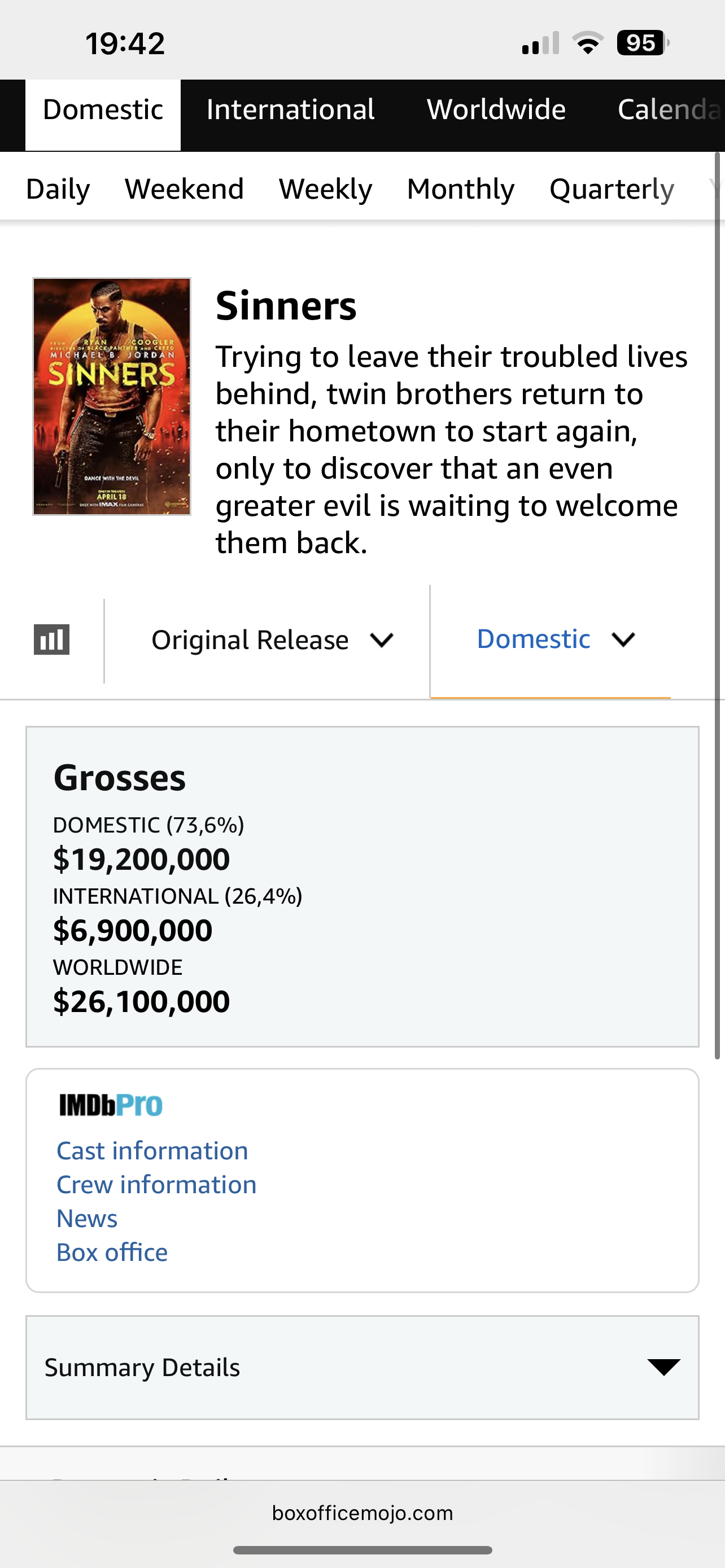725x1568 pixels.
Task: Open the Domestic region dropdown
Action: (556, 639)
